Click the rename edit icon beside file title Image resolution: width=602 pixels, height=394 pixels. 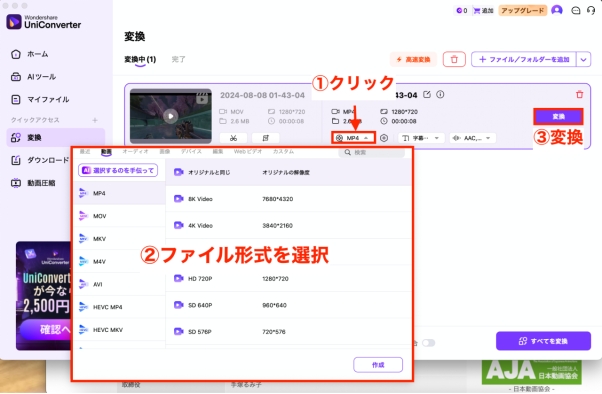[427, 94]
